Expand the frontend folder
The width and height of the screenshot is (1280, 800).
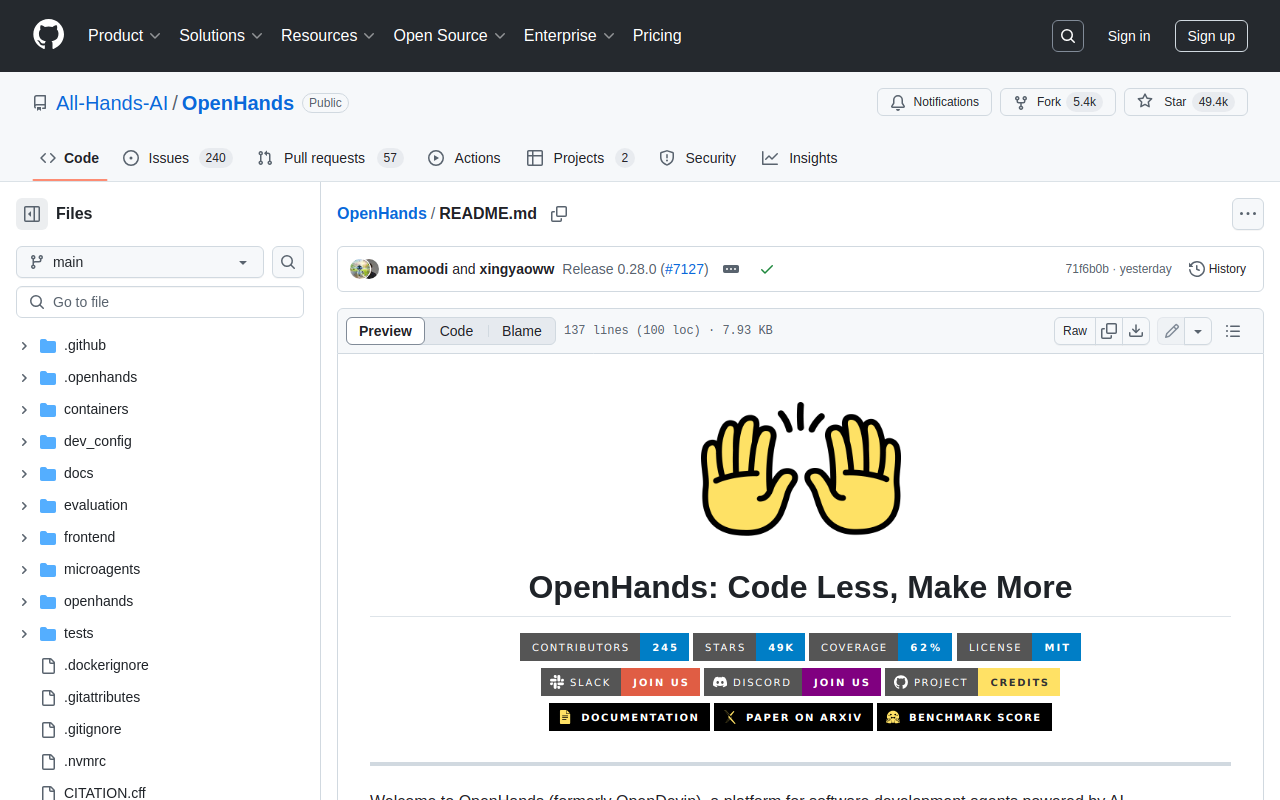[x=24, y=537]
